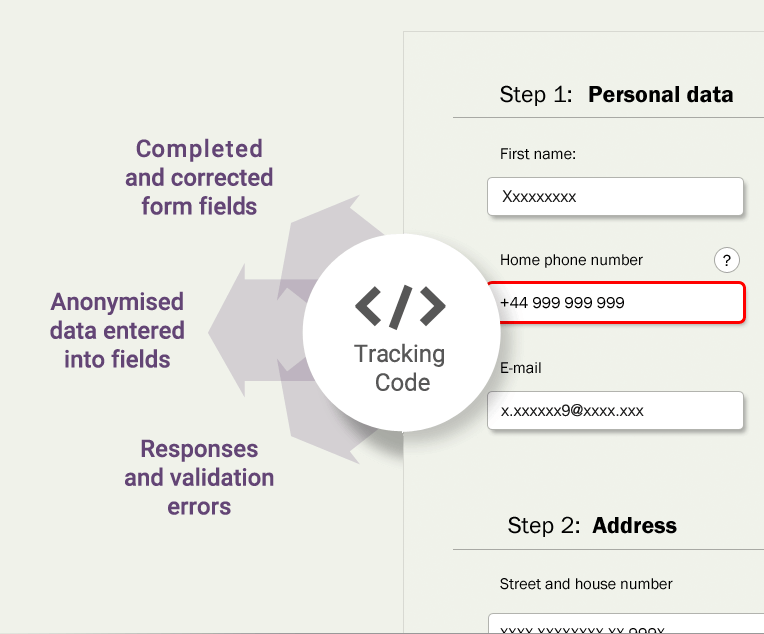
Task: Click the question mark help icon
Action: click(x=726, y=260)
